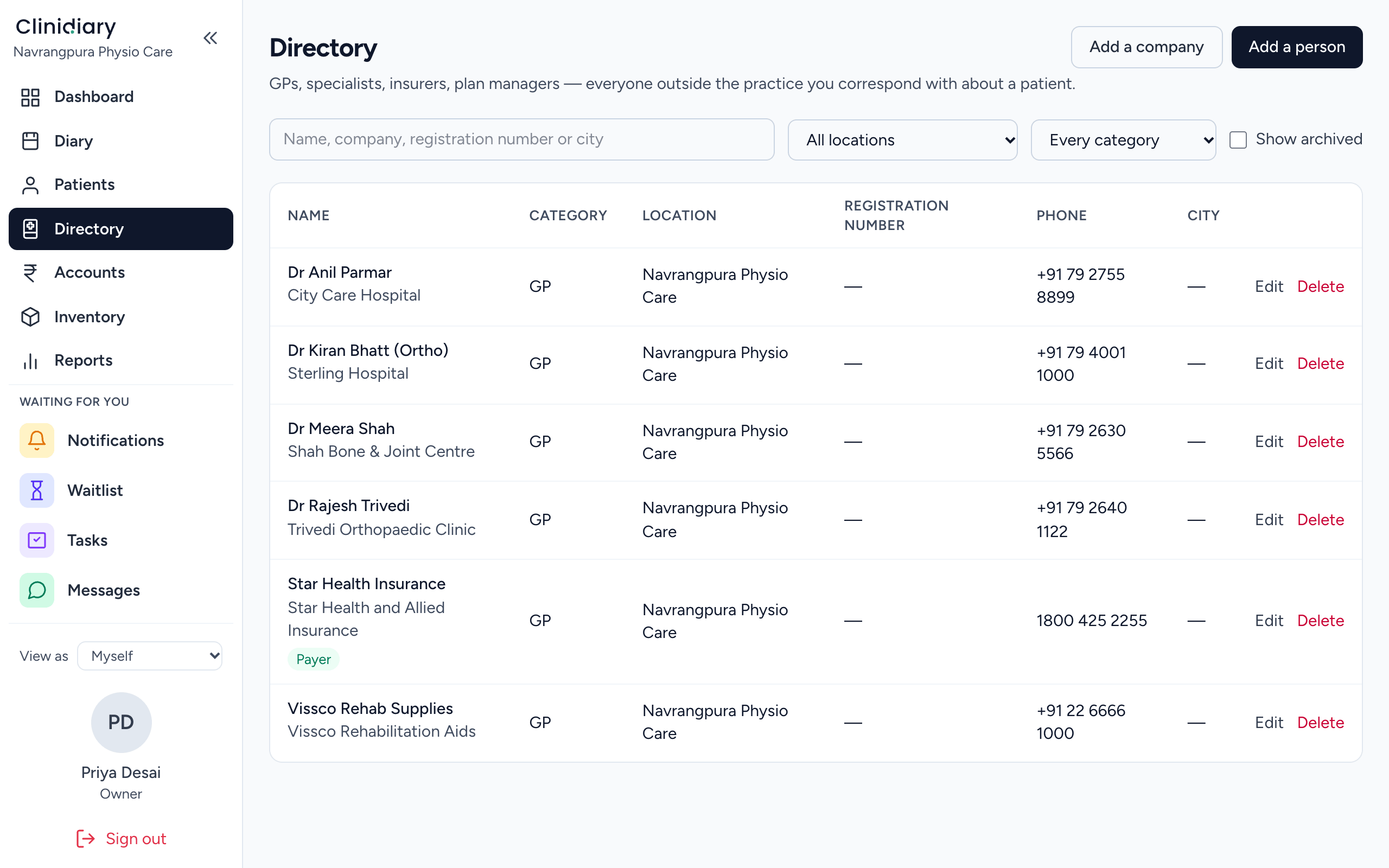Viewport: 1389px width, 868px height.
Task: Open the View as Myself dropdown
Action: point(150,655)
